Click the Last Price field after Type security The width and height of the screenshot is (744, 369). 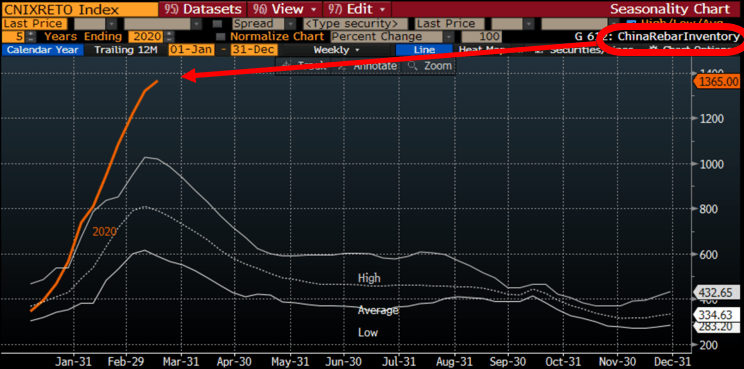[450, 24]
